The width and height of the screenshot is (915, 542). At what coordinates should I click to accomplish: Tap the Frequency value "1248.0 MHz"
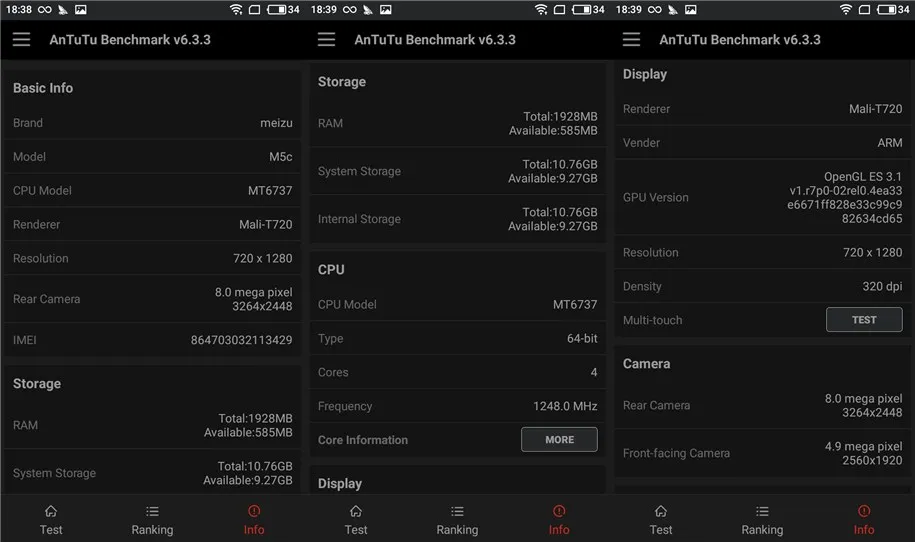point(565,406)
